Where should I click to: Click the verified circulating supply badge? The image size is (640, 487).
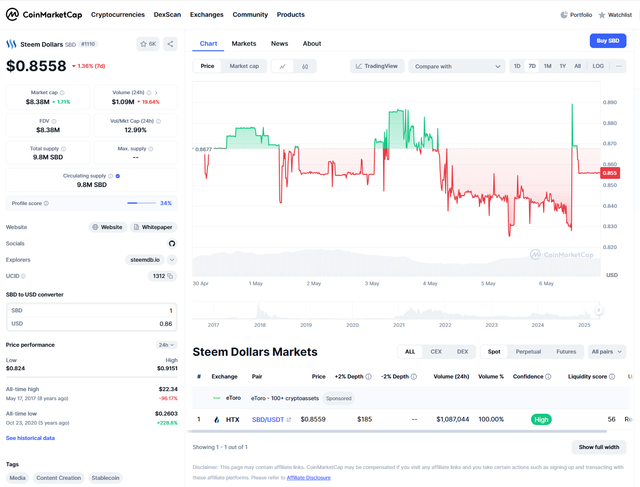coord(118,176)
